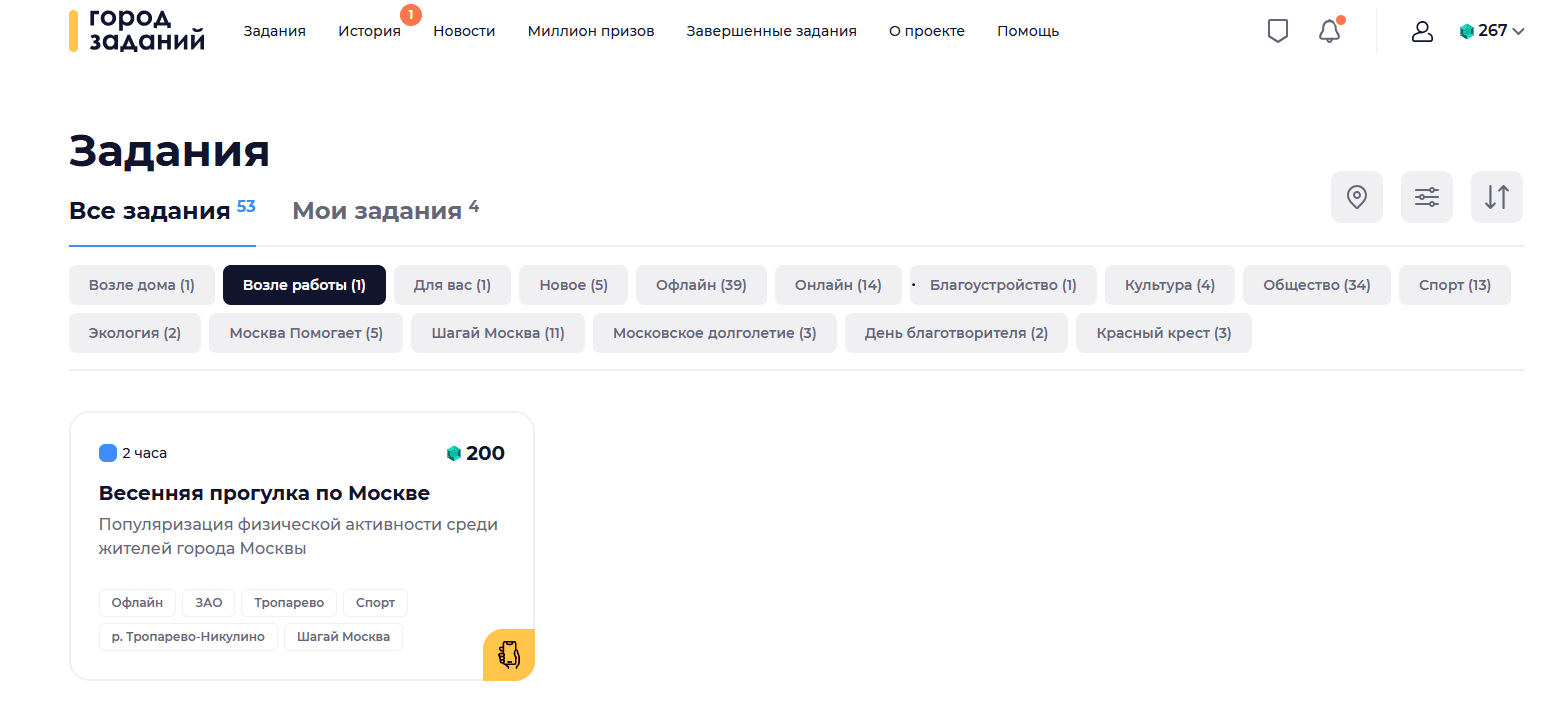Viewport: 1567px width, 719px height.
Task: Select Московское долголетие (3) filter
Action: click(715, 333)
